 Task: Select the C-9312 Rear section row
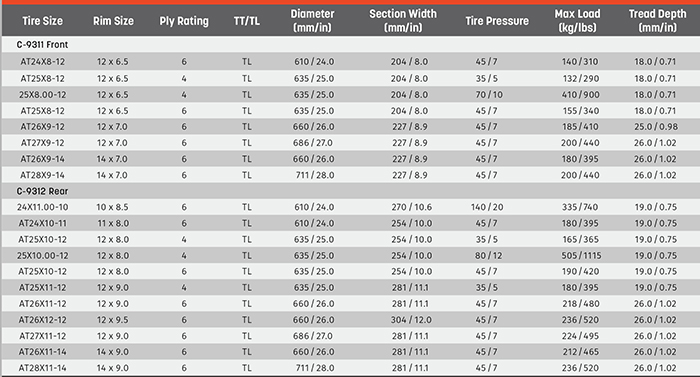(350, 191)
